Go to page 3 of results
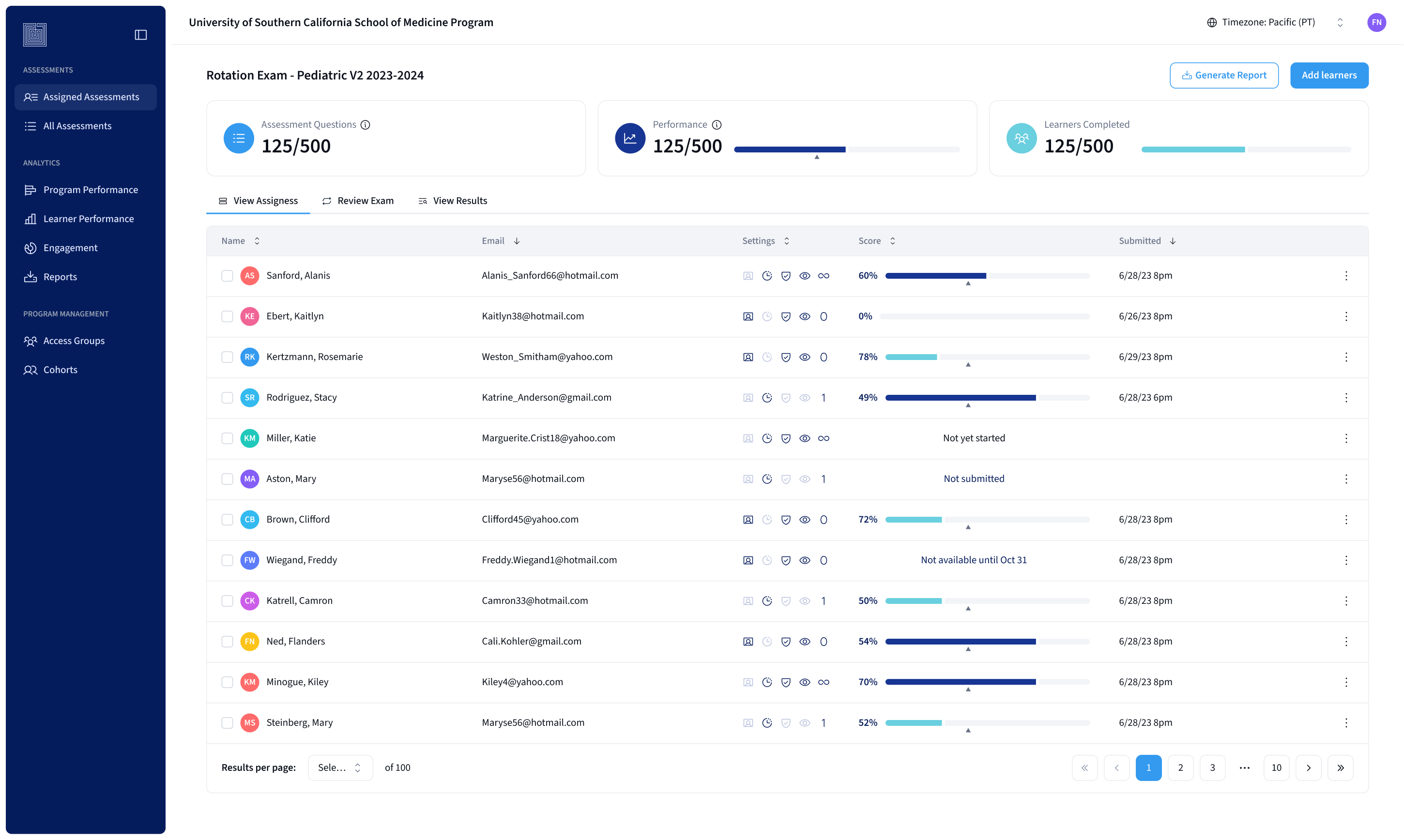Screen dimensions: 1404x840 click(x=1212, y=767)
